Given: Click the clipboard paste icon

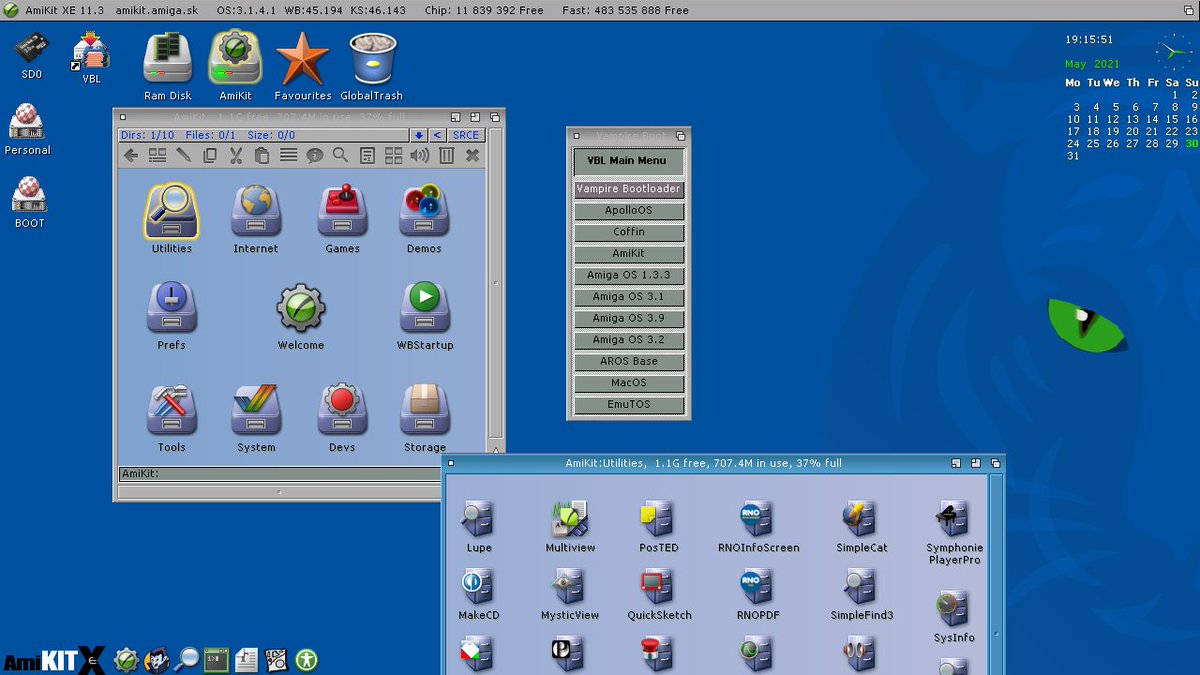Looking at the screenshot, I should point(262,155).
